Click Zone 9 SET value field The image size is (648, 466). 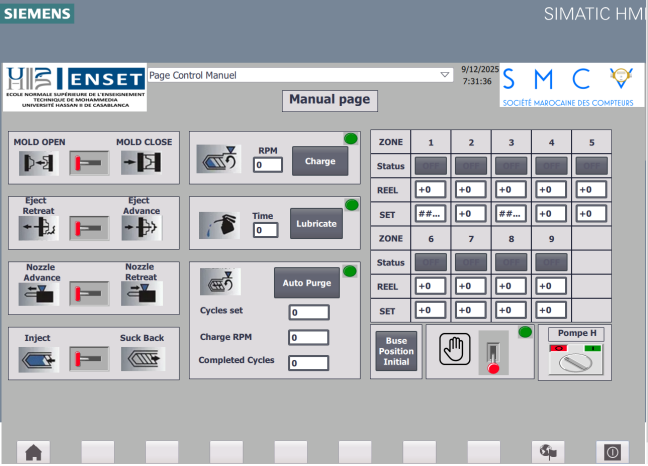click(551, 310)
